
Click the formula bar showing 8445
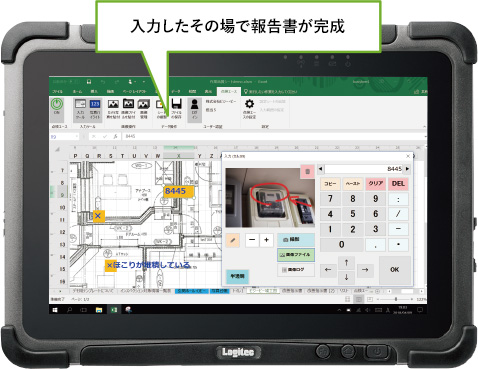(273, 136)
